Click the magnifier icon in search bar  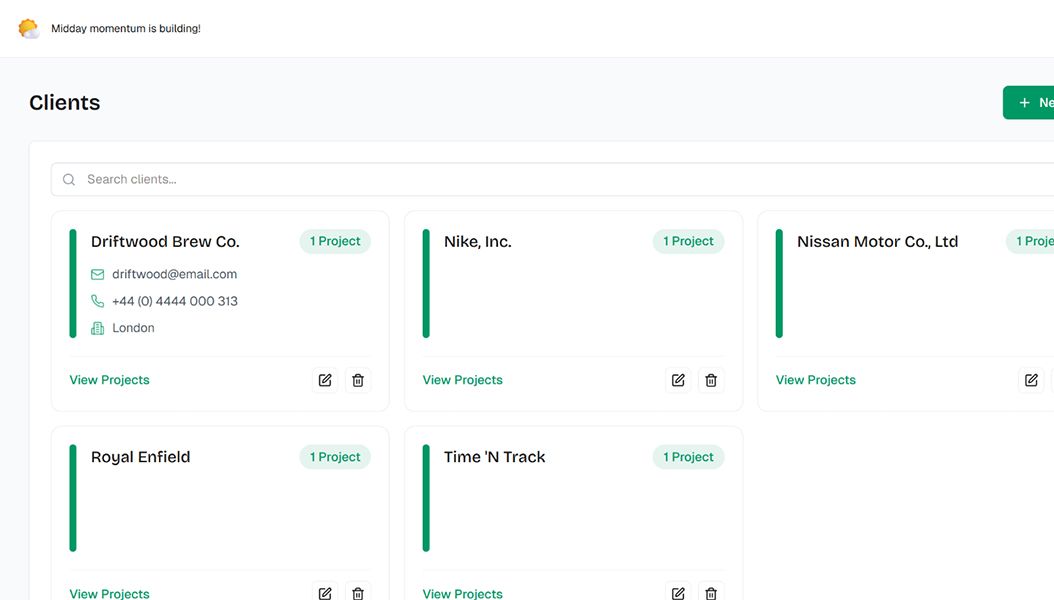click(x=69, y=179)
